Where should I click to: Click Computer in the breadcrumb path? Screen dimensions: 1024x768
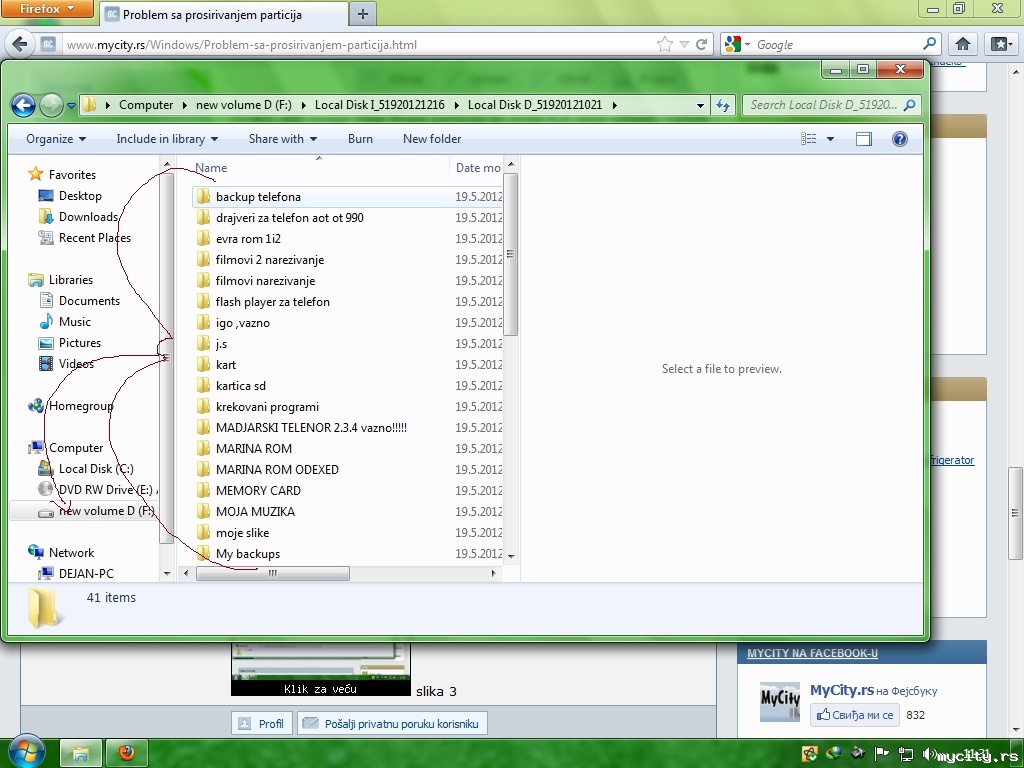(146, 104)
